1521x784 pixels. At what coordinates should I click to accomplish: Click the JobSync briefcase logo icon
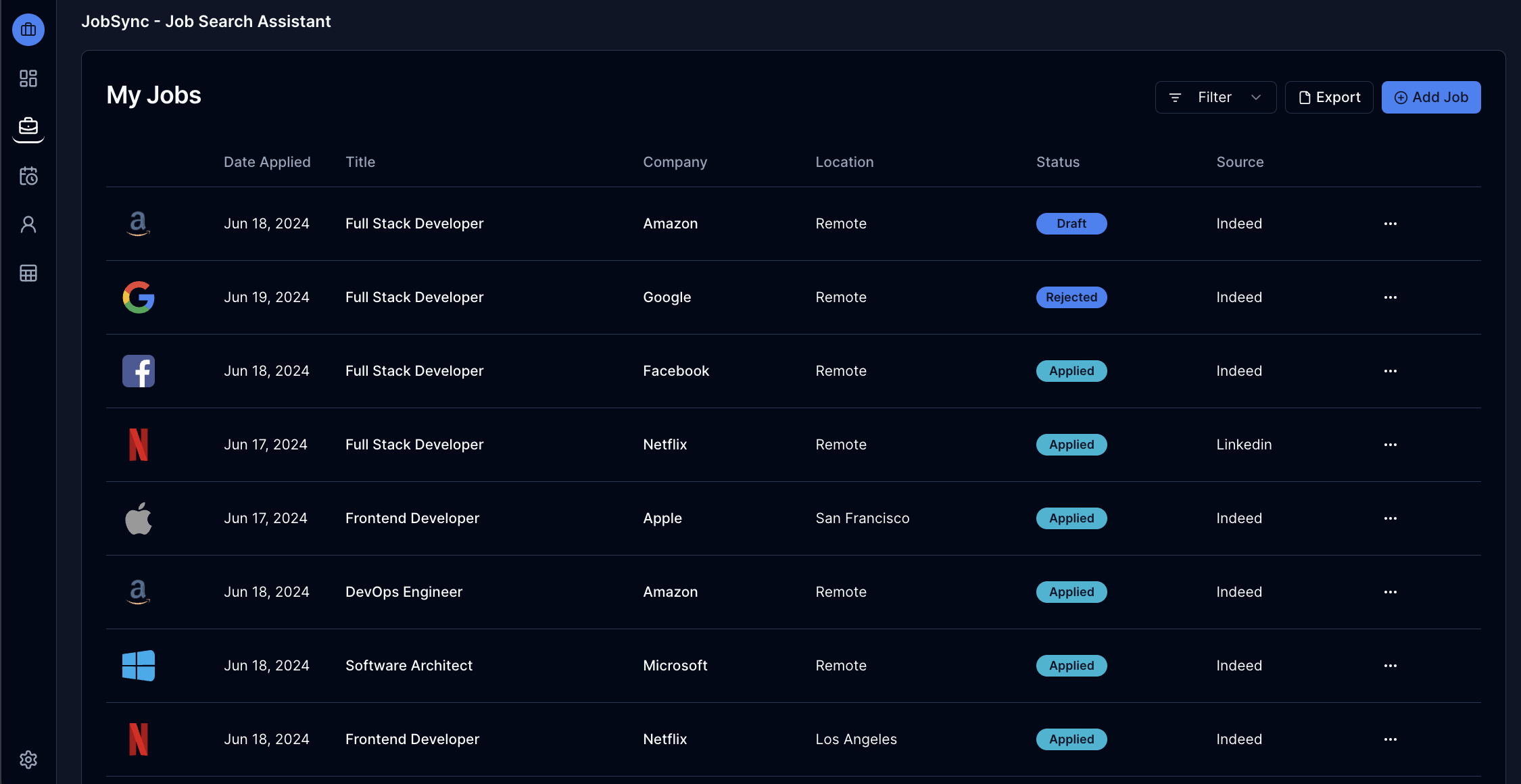[28, 30]
